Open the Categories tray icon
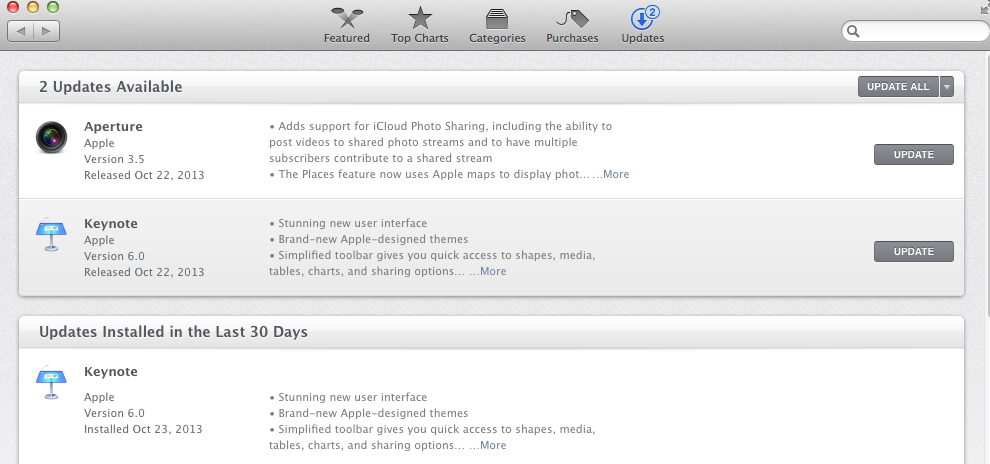The image size is (990, 464). (x=497, y=18)
